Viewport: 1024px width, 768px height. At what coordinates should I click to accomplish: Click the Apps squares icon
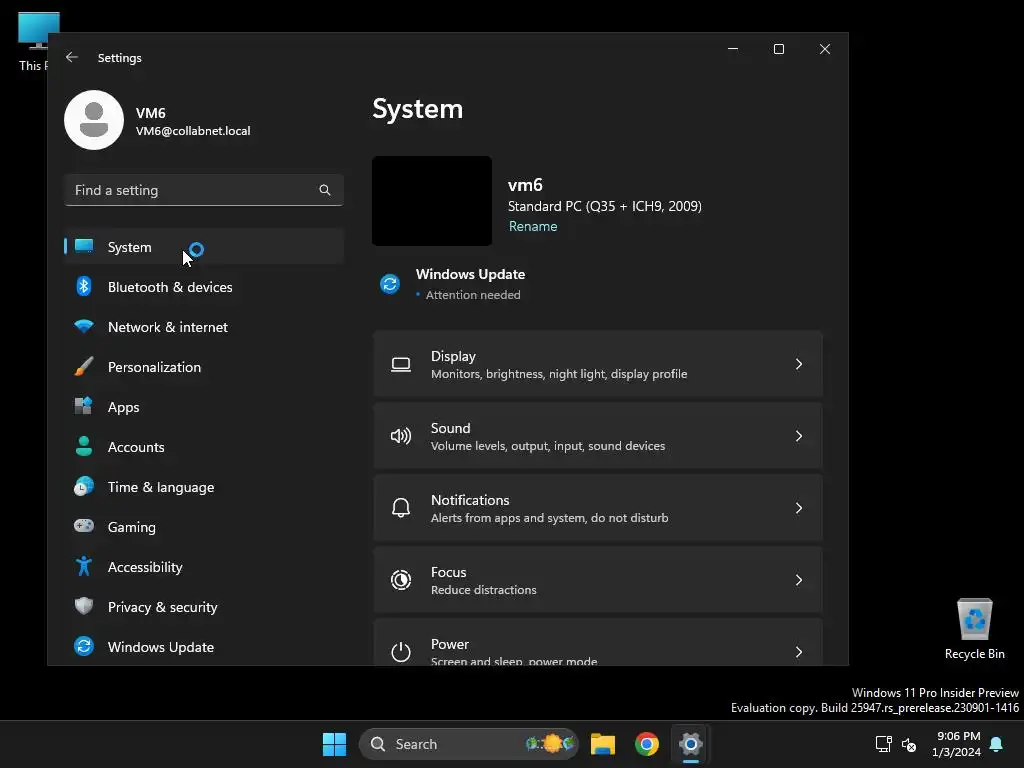pyautogui.click(x=84, y=406)
